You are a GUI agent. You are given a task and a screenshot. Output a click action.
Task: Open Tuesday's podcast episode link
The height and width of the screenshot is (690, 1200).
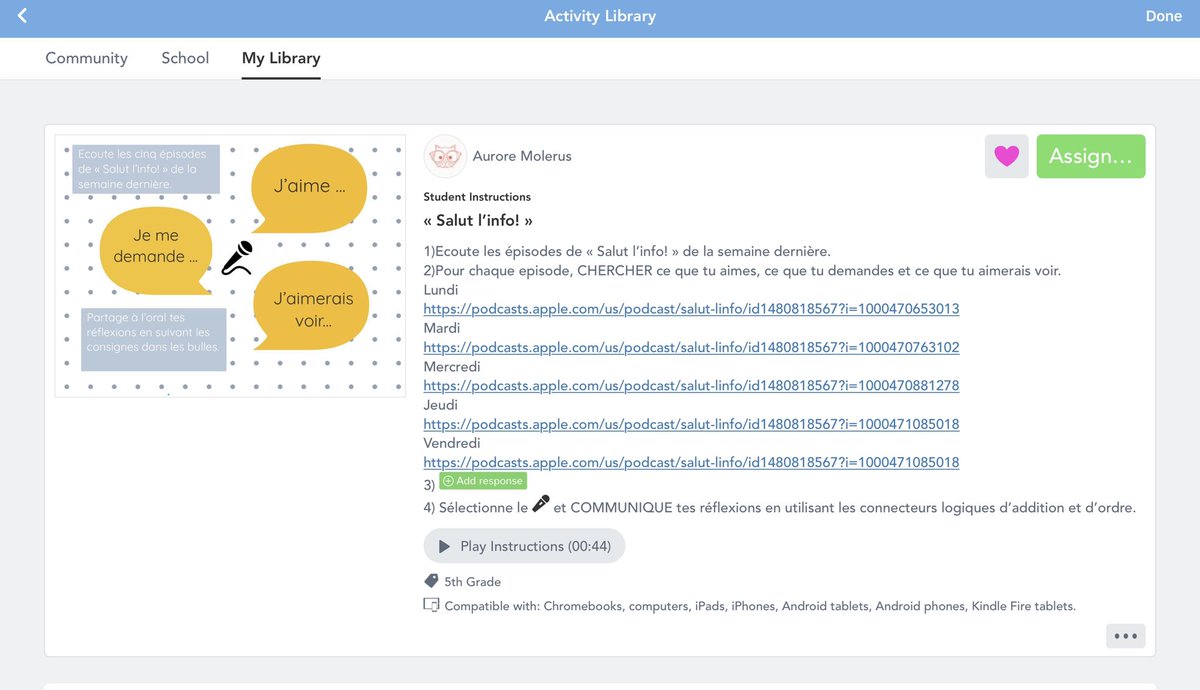[x=691, y=347]
